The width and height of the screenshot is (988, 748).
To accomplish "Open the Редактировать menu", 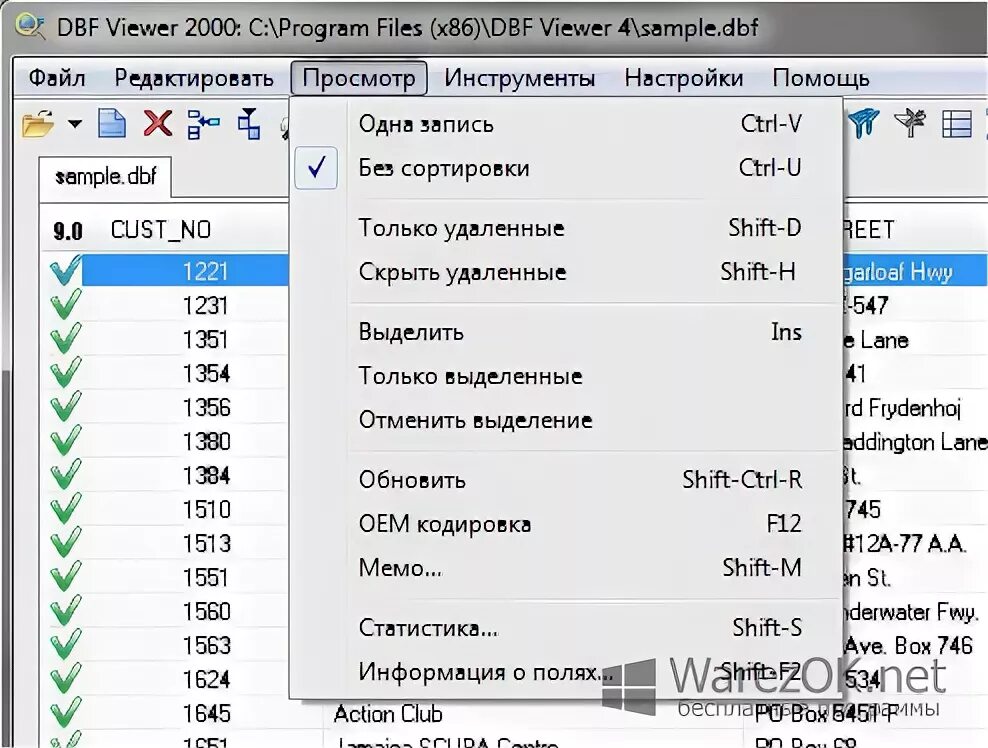I will pos(193,78).
